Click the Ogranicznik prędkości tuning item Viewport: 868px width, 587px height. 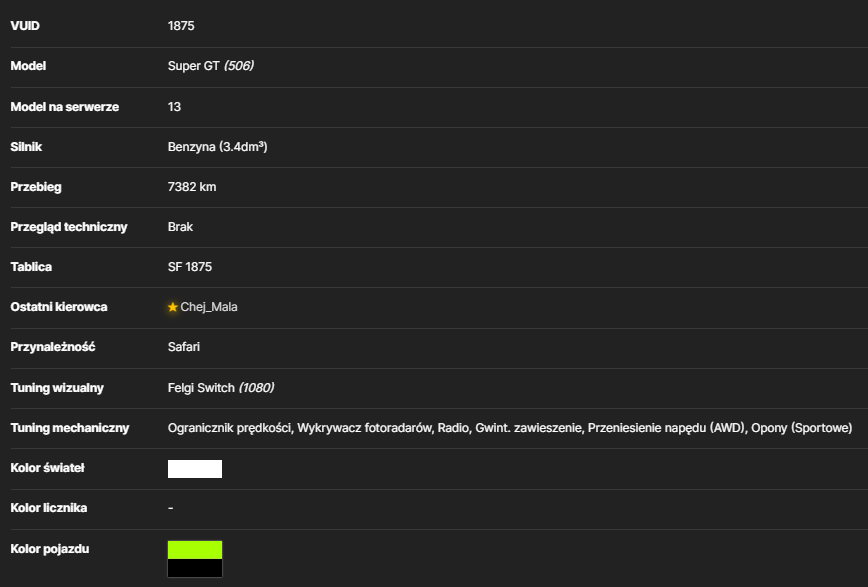coord(230,428)
